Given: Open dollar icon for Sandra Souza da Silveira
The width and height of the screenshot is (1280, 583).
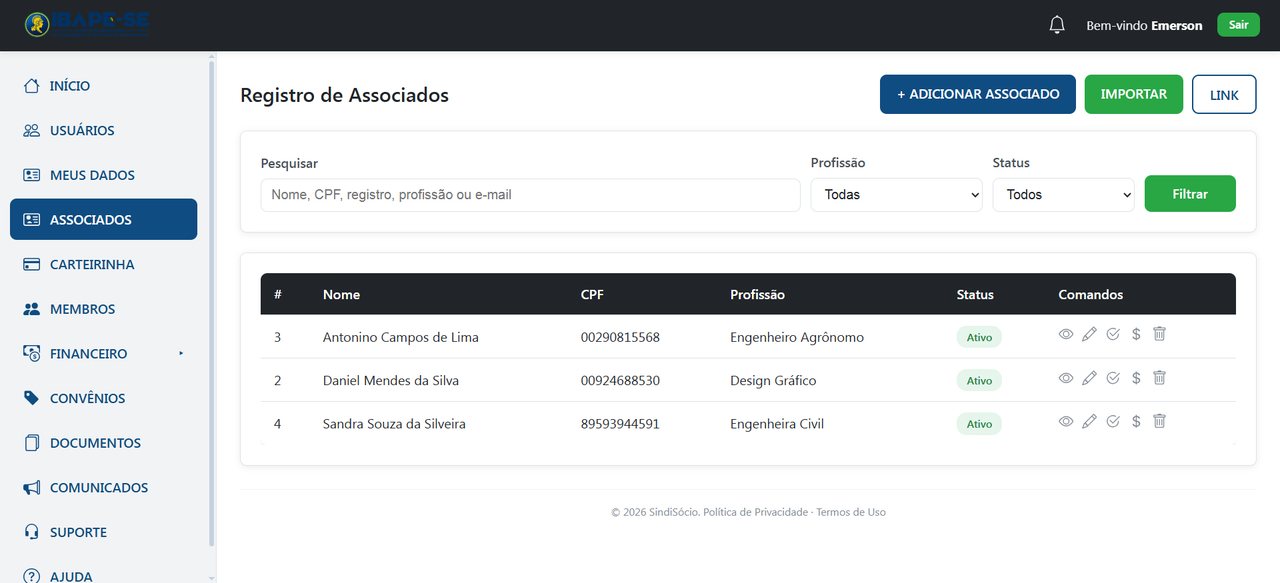Looking at the screenshot, I should [1136, 422].
